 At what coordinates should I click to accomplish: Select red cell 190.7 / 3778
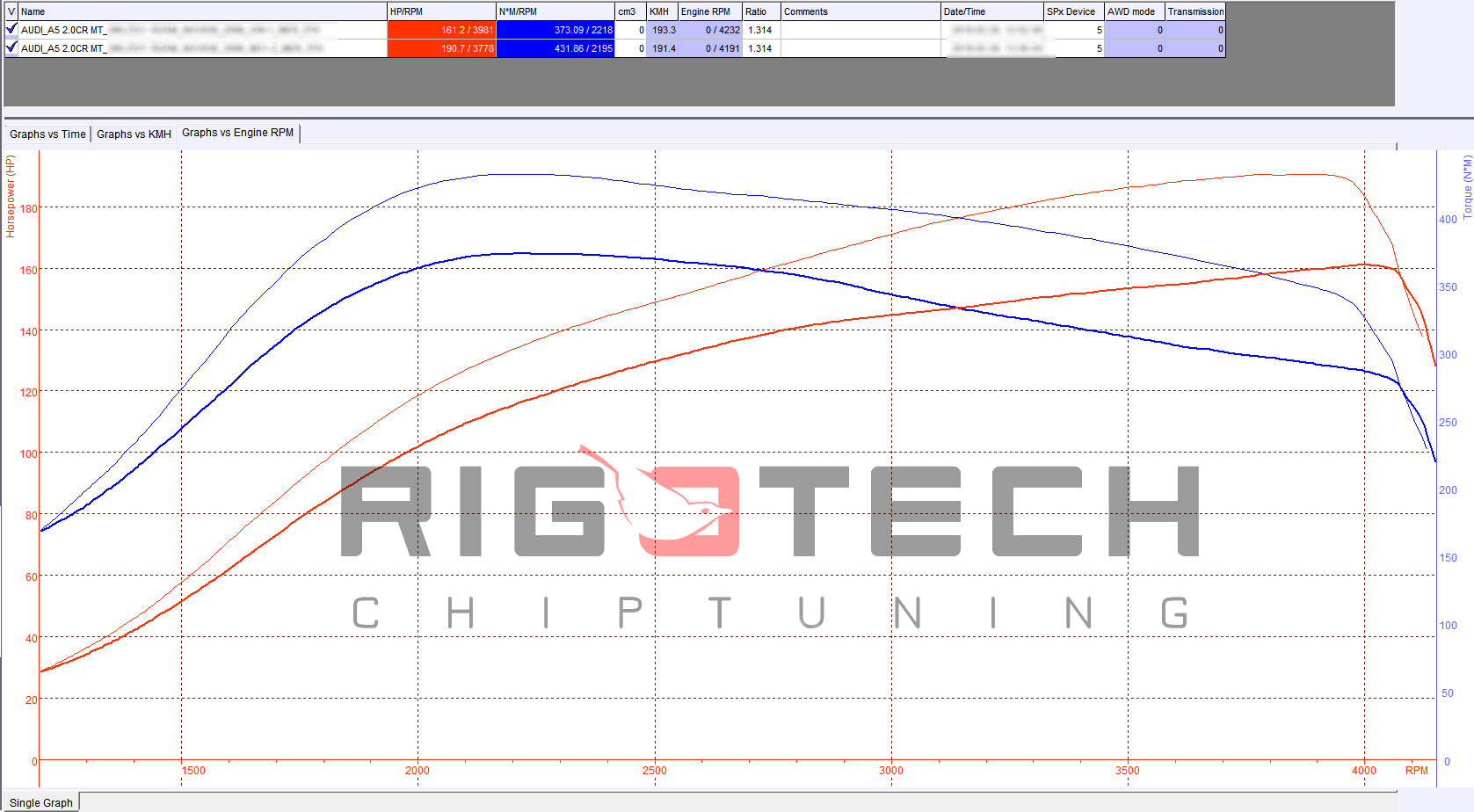(x=441, y=48)
